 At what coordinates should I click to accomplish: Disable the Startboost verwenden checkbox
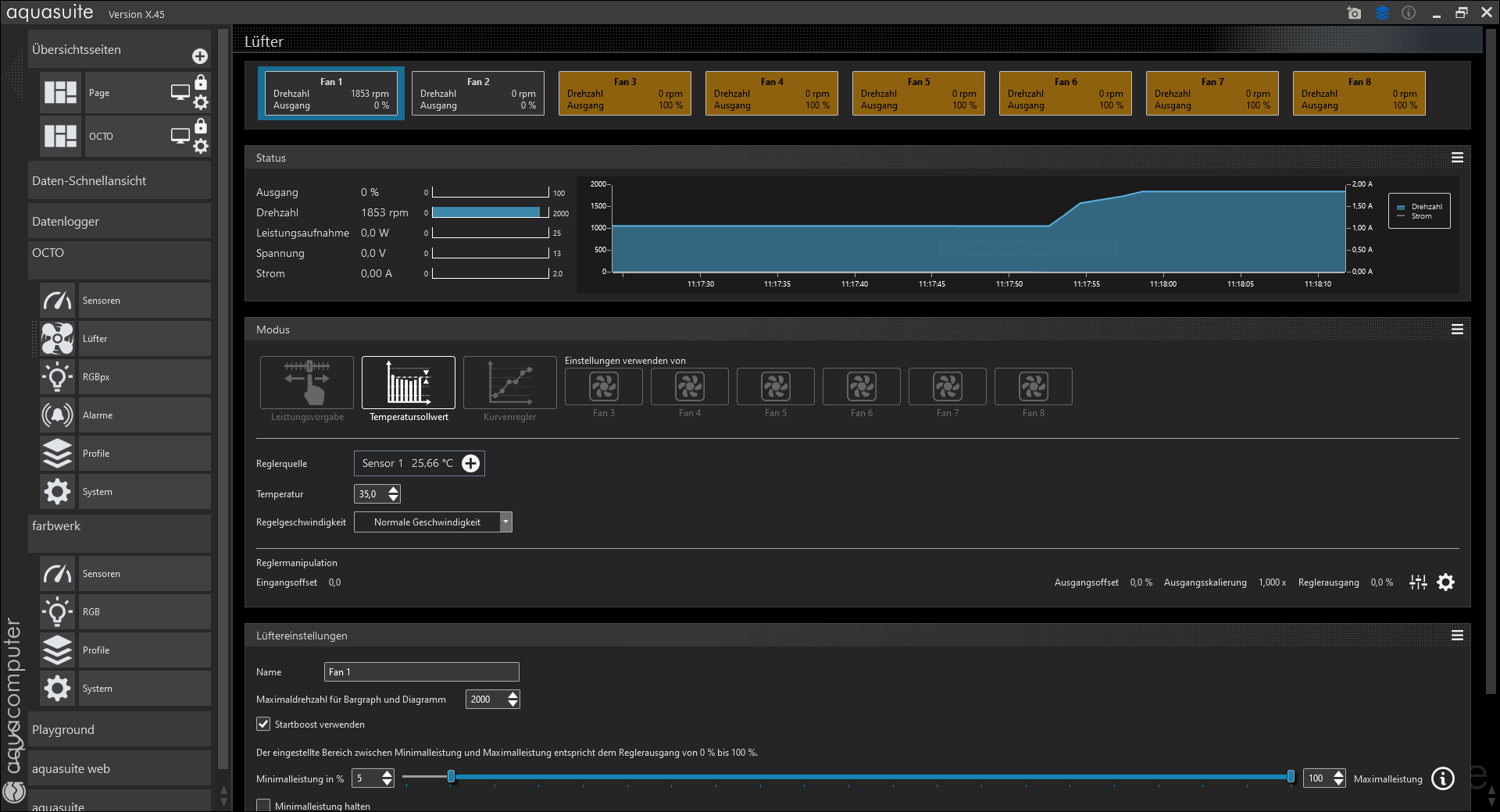pyautogui.click(x=264, y=725)
